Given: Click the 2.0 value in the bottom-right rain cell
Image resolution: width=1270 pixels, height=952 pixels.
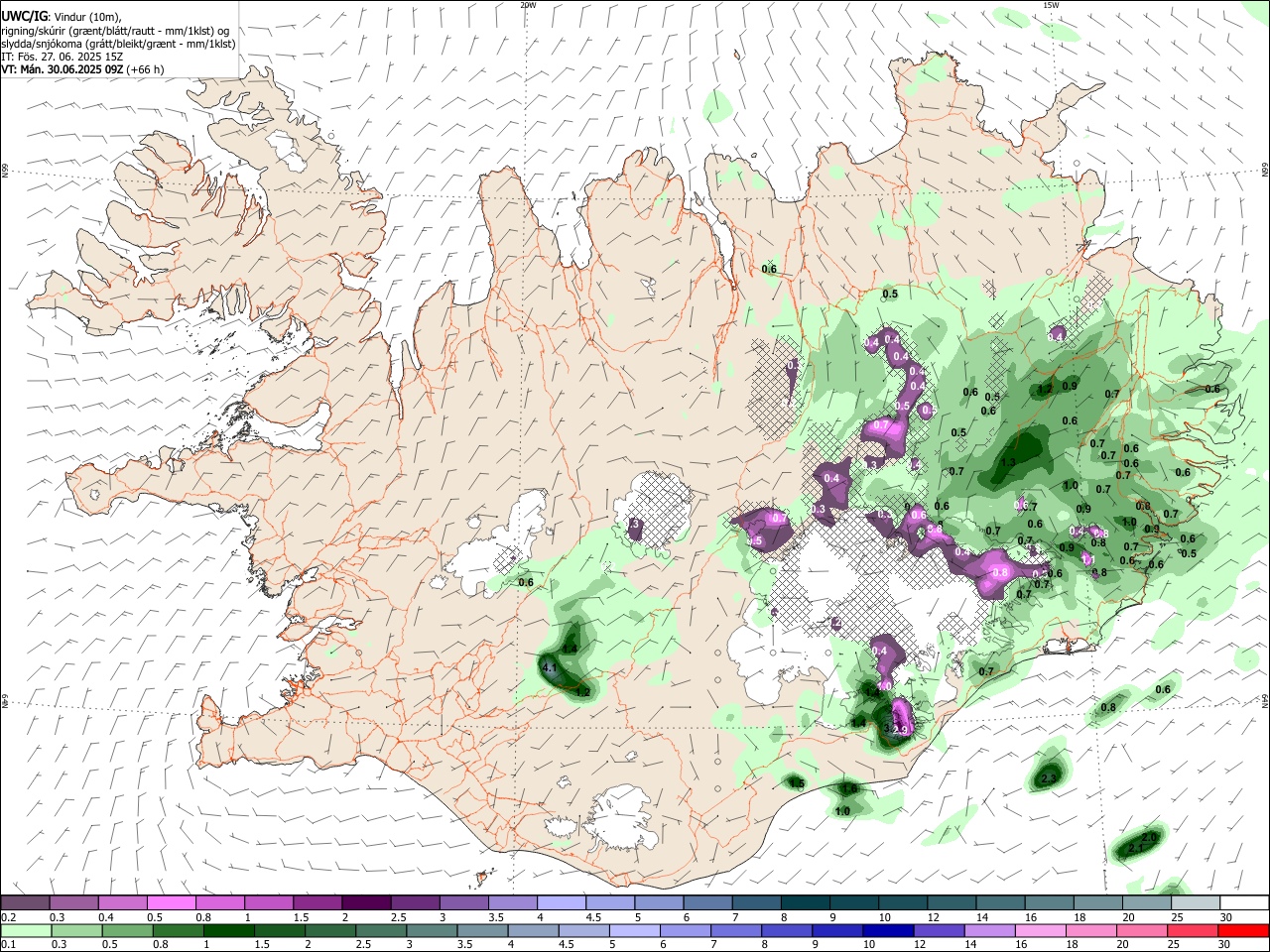Looking at the screenshot, I should [x=1148, y=837].
